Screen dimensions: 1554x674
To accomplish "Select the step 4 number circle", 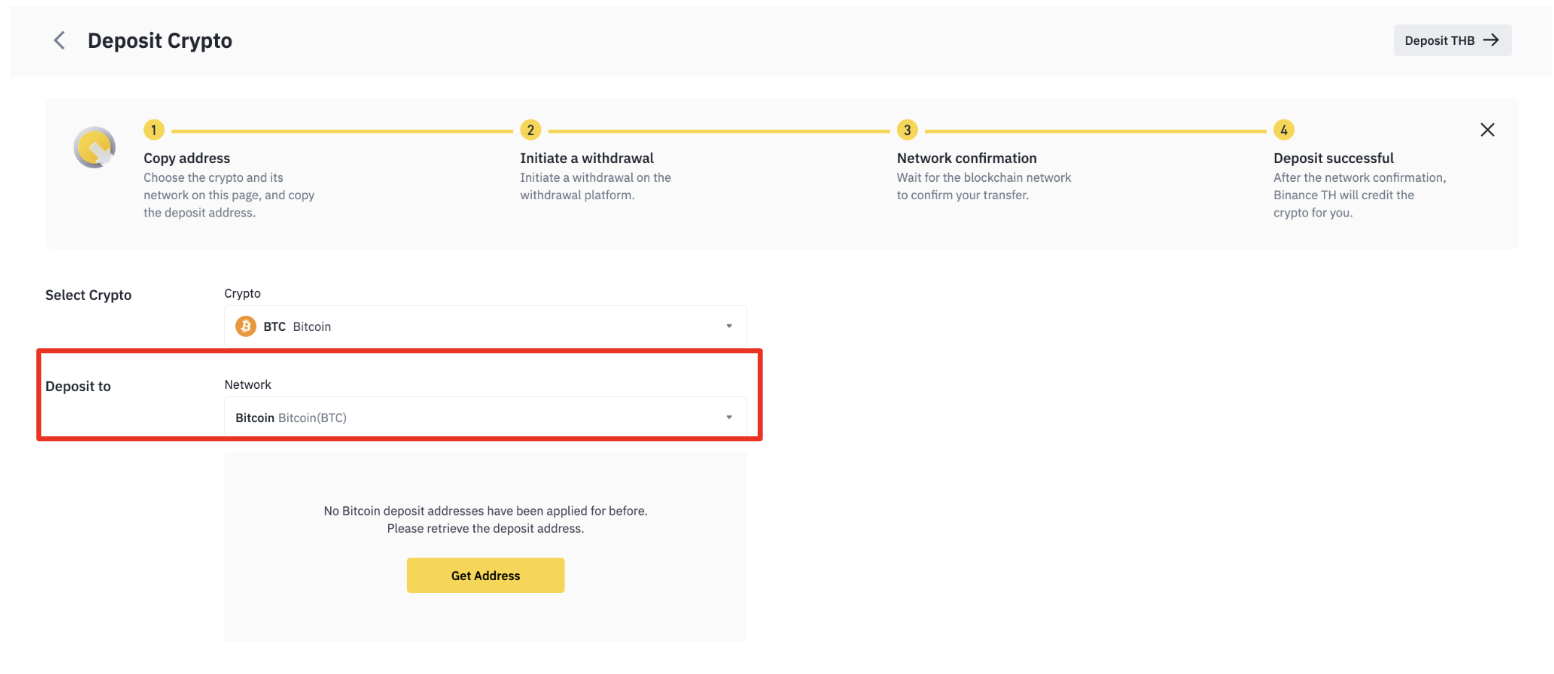I will coord(1283,130).
